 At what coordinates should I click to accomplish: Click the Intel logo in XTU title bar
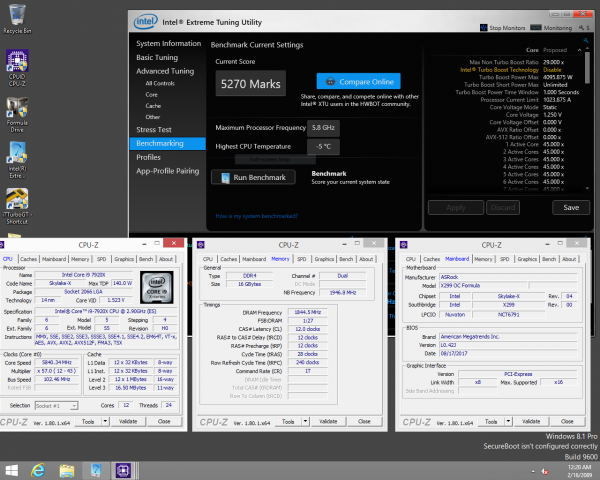(145, 21)
